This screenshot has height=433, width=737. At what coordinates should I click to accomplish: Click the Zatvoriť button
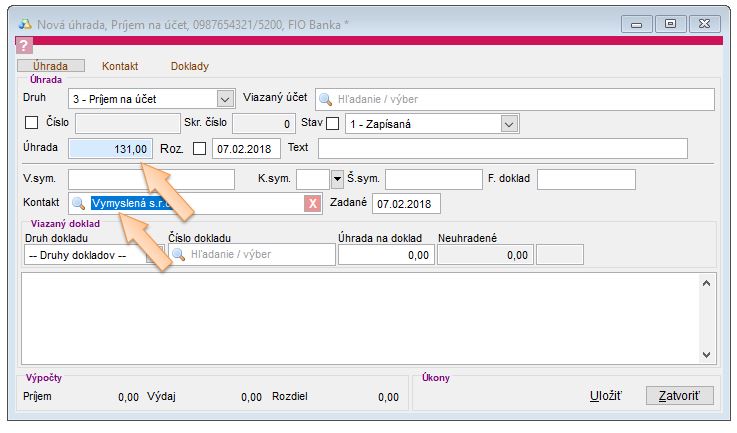678,396
